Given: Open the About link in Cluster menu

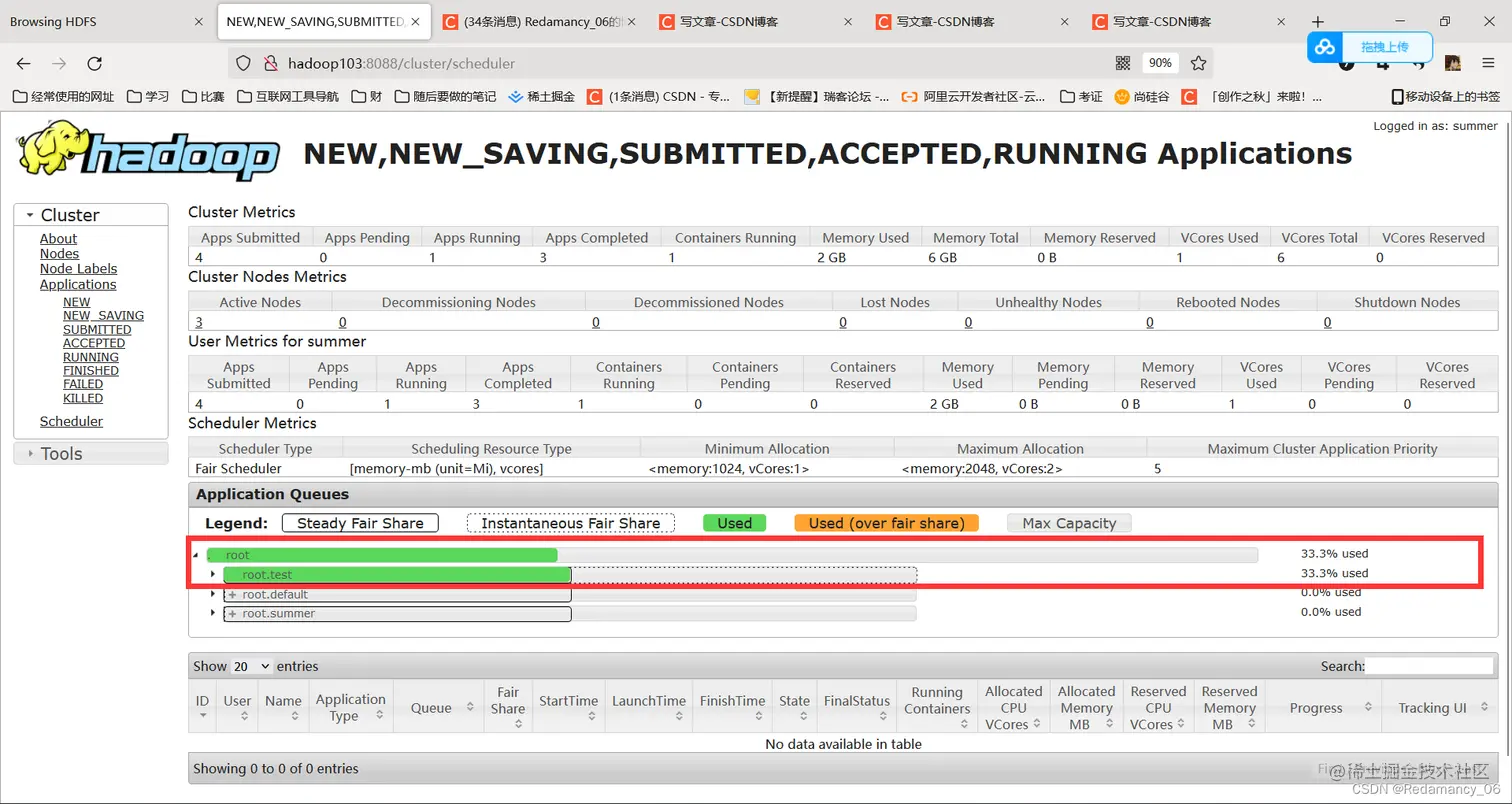Looking at the screenshot, I should tap(58, 238).
